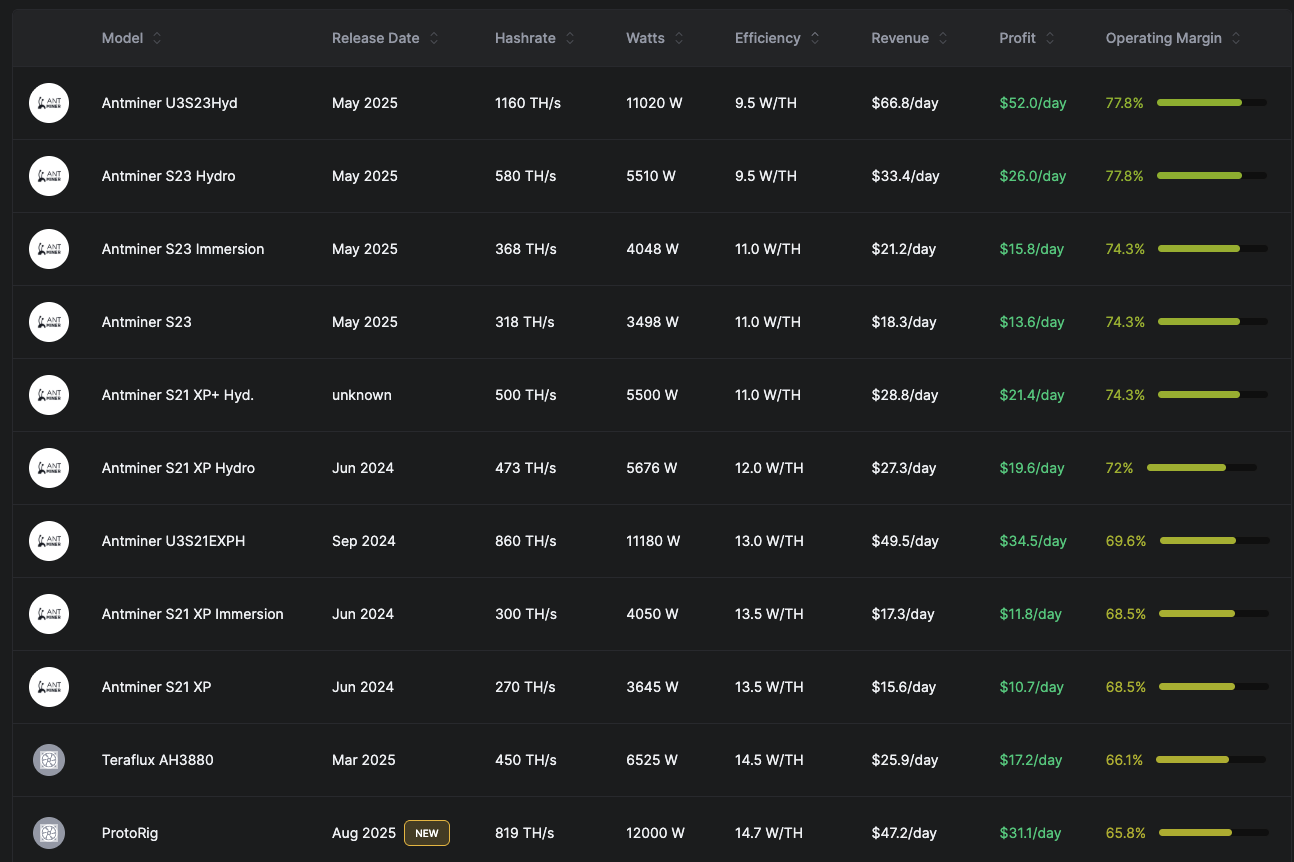Click the 72% operating margin bar
1294x862 pixels.
pyautogui.click(x=1202, y=468)
